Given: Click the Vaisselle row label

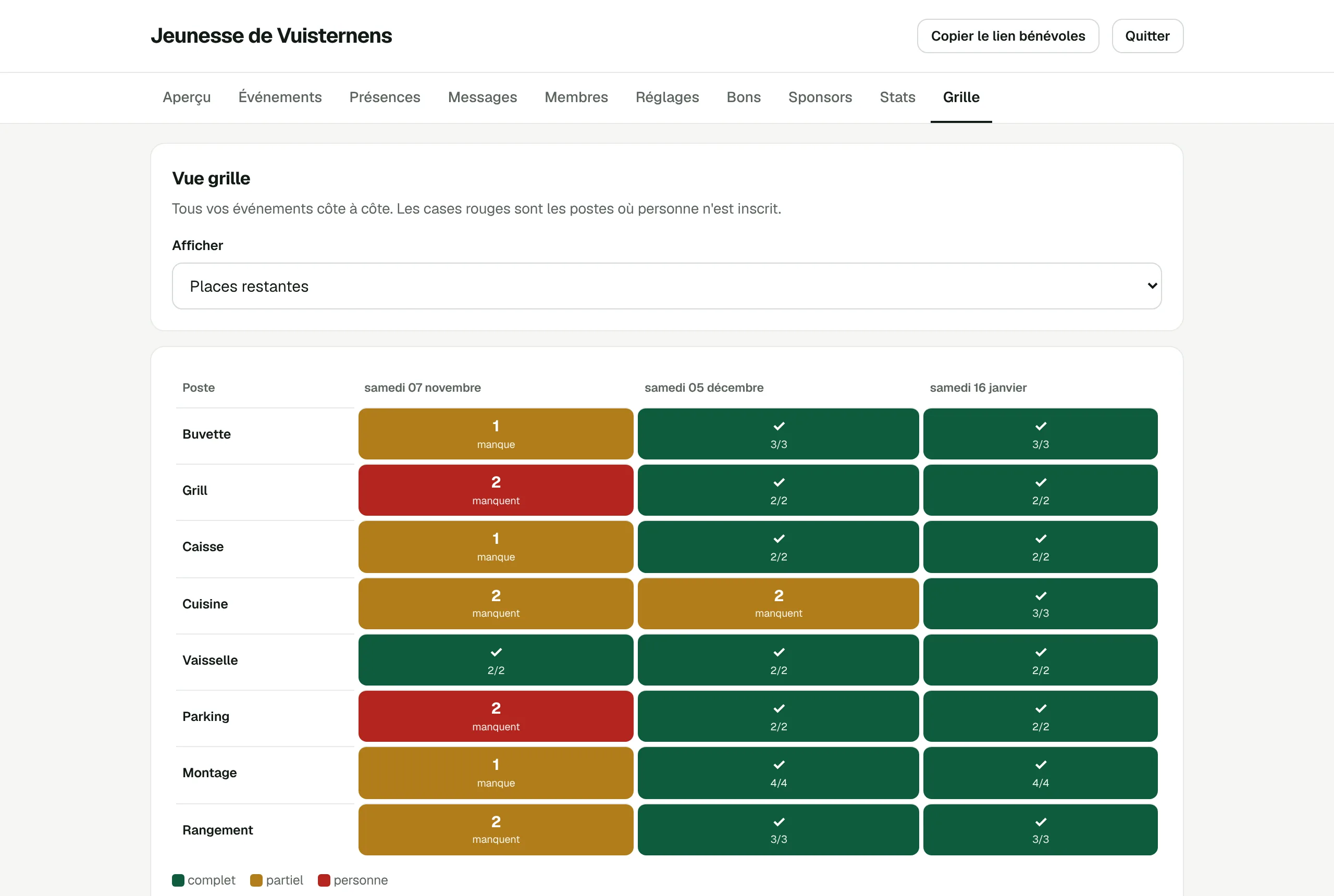Looking at the screenshot, I should pyautogui.click(x=210, y=660).
